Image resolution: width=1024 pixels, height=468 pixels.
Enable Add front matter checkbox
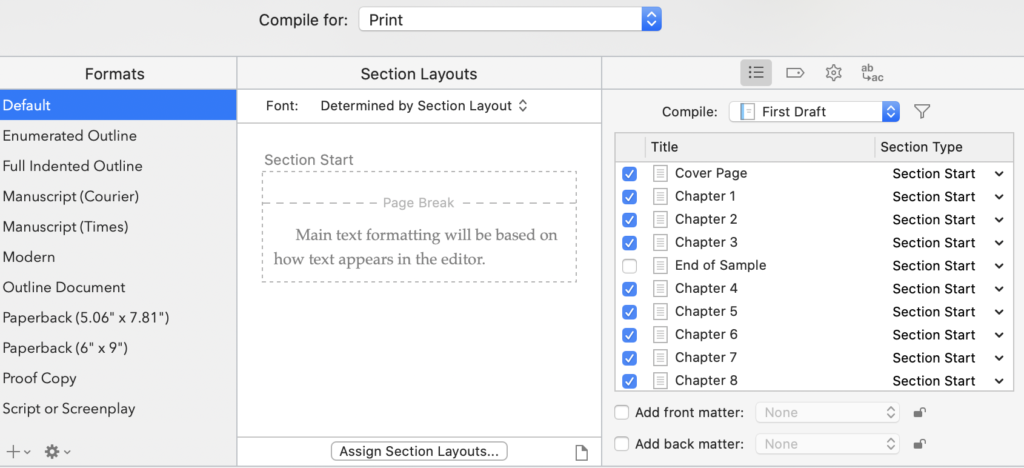click(x=622, y=412)
